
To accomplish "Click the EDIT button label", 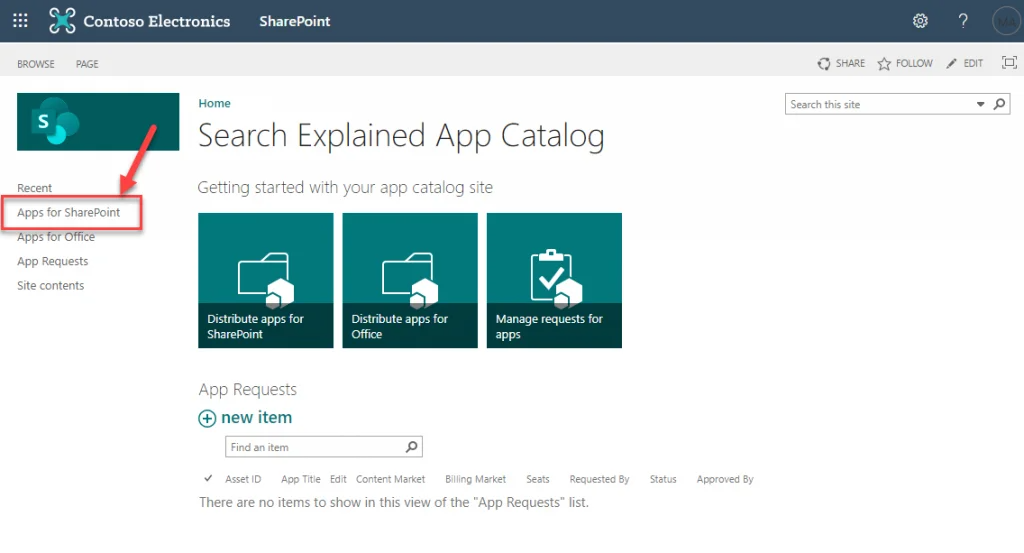I will pyautogui.click(x=973, y=63).
